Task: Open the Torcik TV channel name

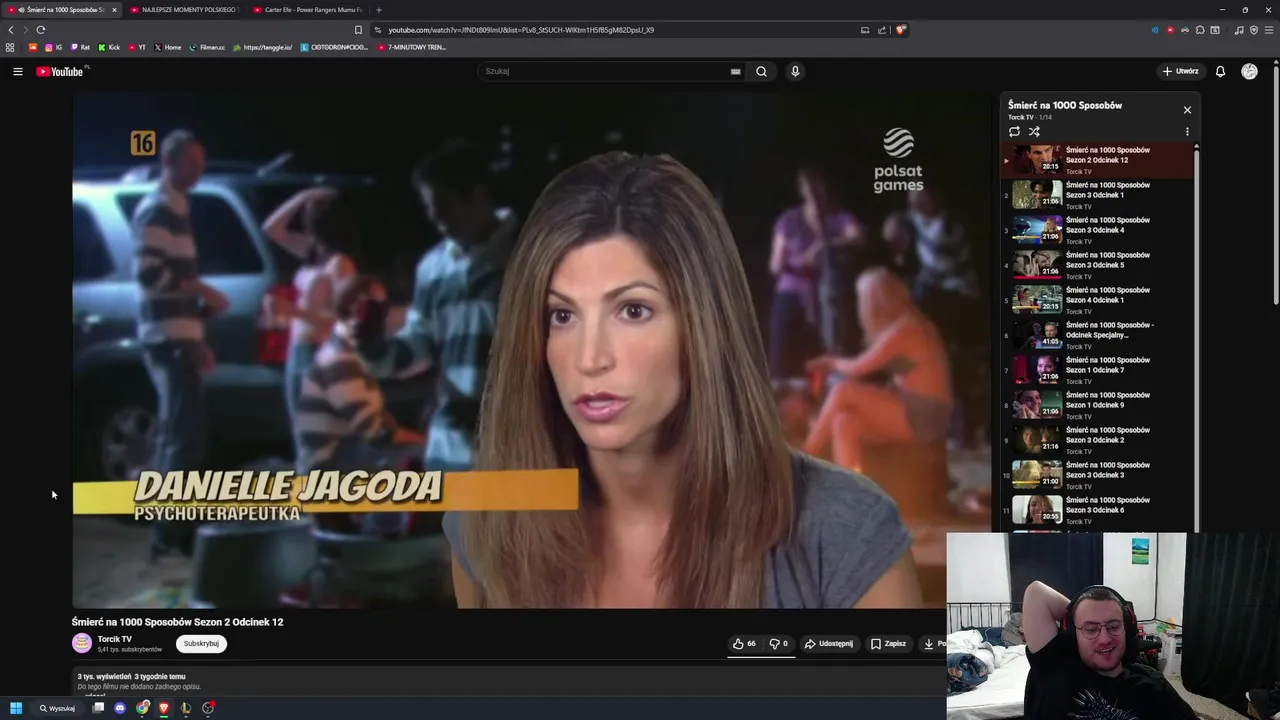Action: click(x=114, y=639)
